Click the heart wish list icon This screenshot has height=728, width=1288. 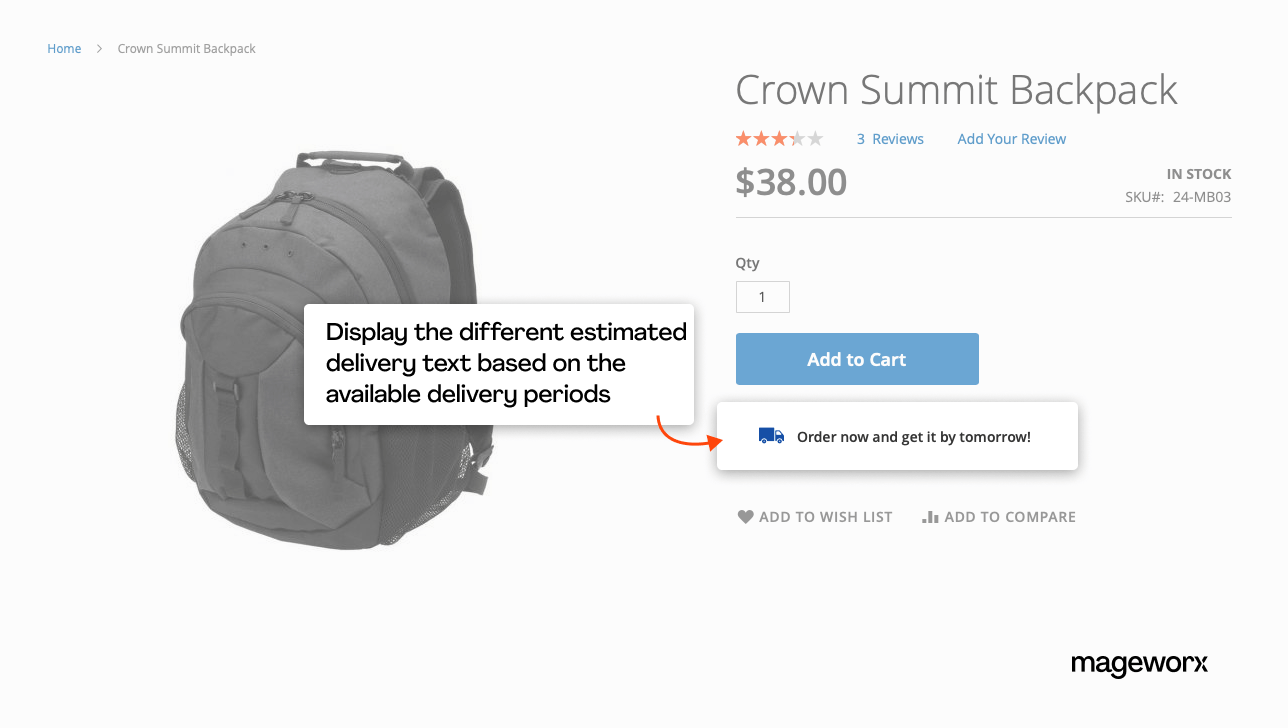(x=745, y=517)
